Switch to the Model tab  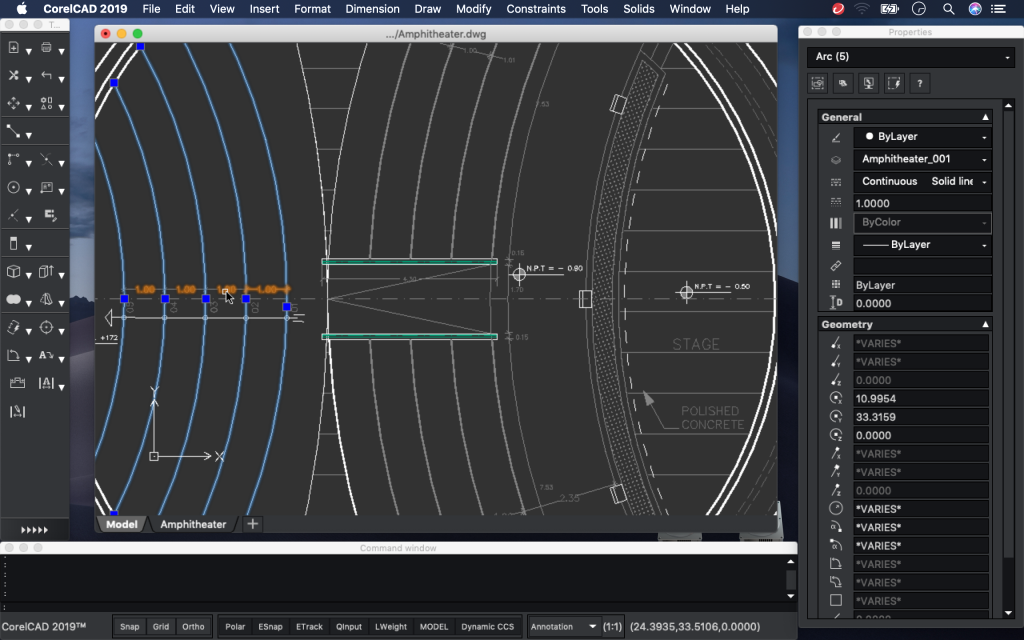121,524
